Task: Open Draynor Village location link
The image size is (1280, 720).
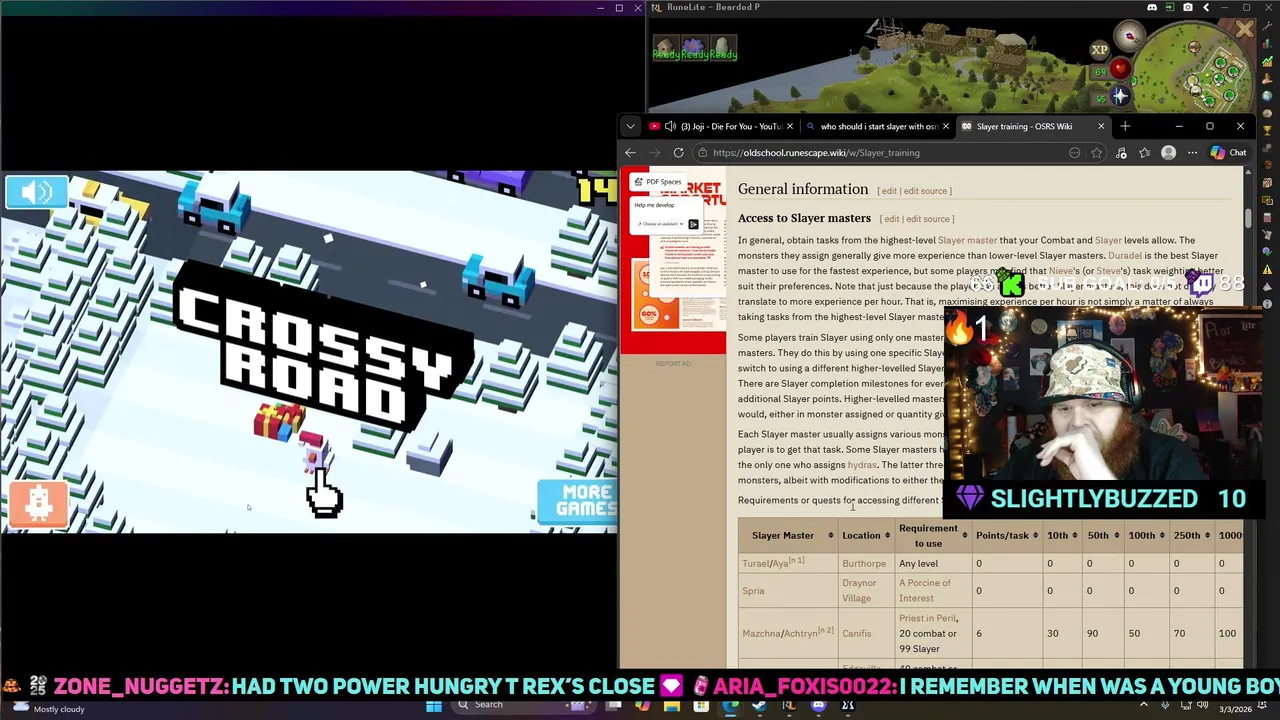Action: point(859,591)
